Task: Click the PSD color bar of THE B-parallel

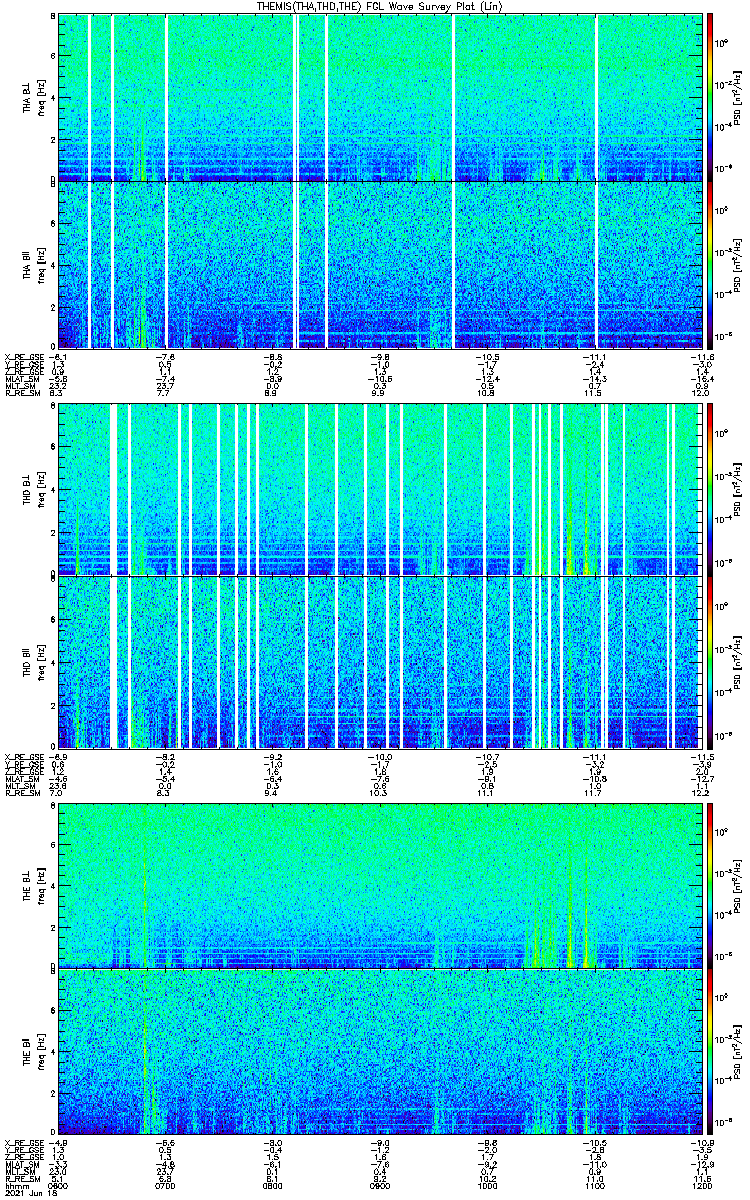Action: pyautogui.click(x=710, y=1050)
